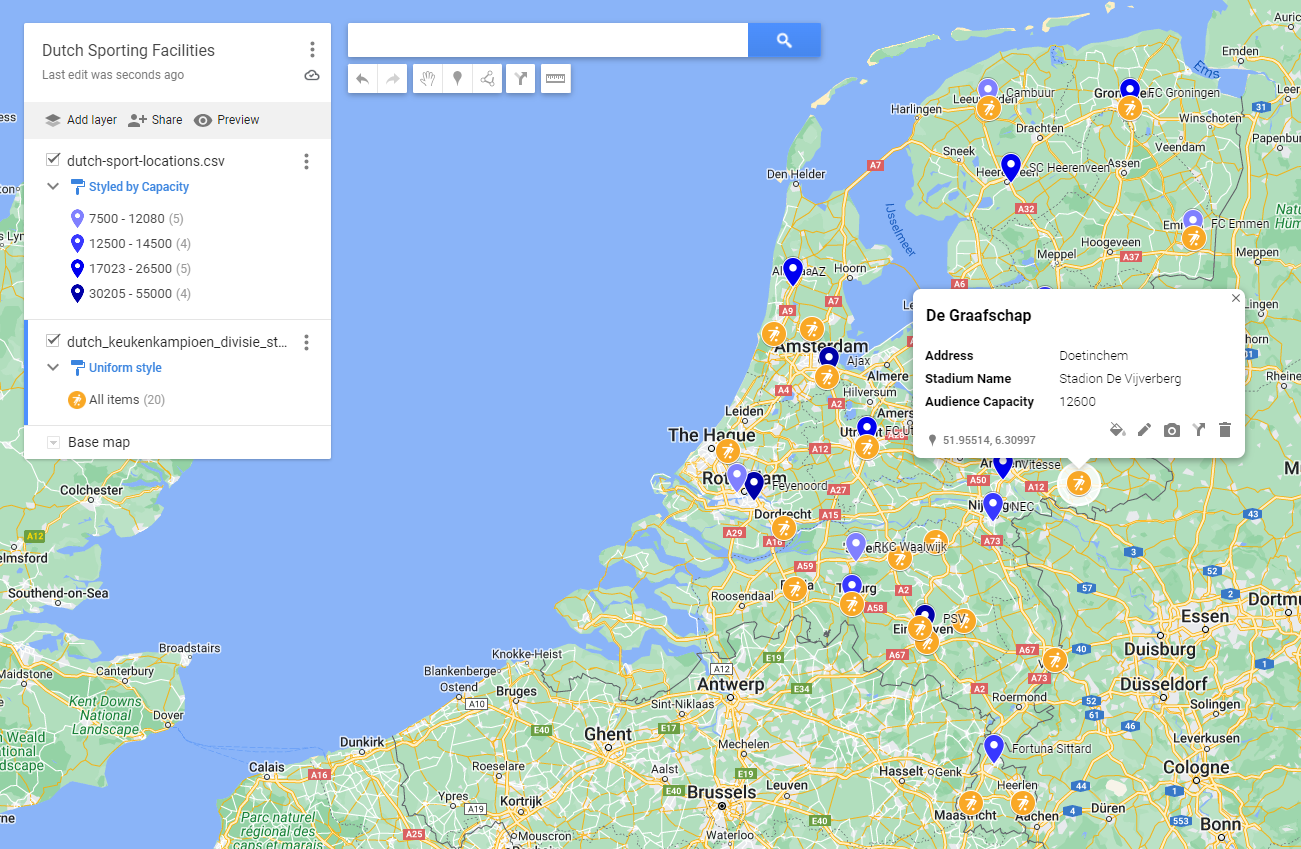This screenshot has width=1301, height=849.
Task: Click the camera add image icon in popup
Action: point(1172,430)
